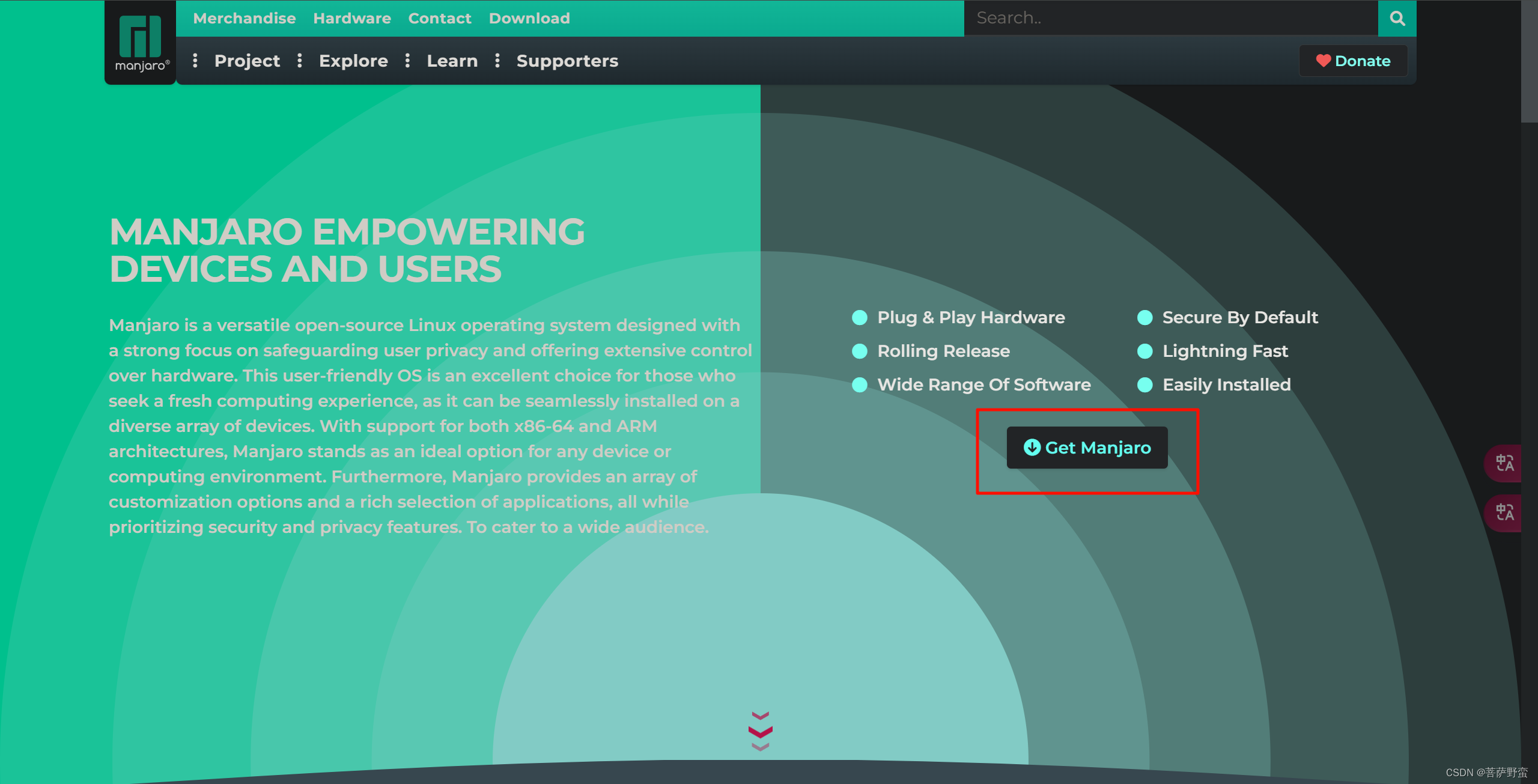Image resolution: width=1538 pixels, height=784 pixels.
Task: Click the upper translate icon on the right edge
Action: 1504,463
